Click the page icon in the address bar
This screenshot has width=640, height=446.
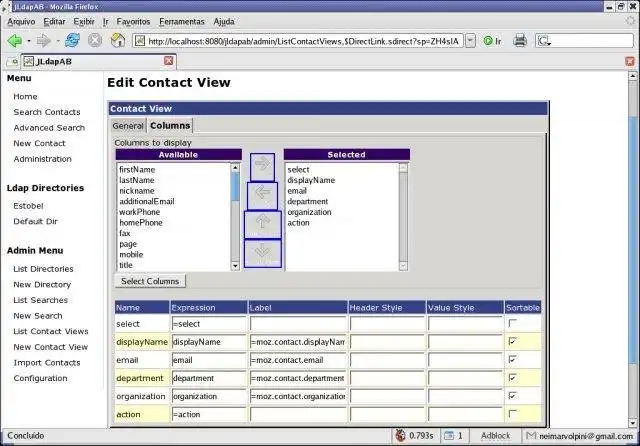click(x=140, y=41)
